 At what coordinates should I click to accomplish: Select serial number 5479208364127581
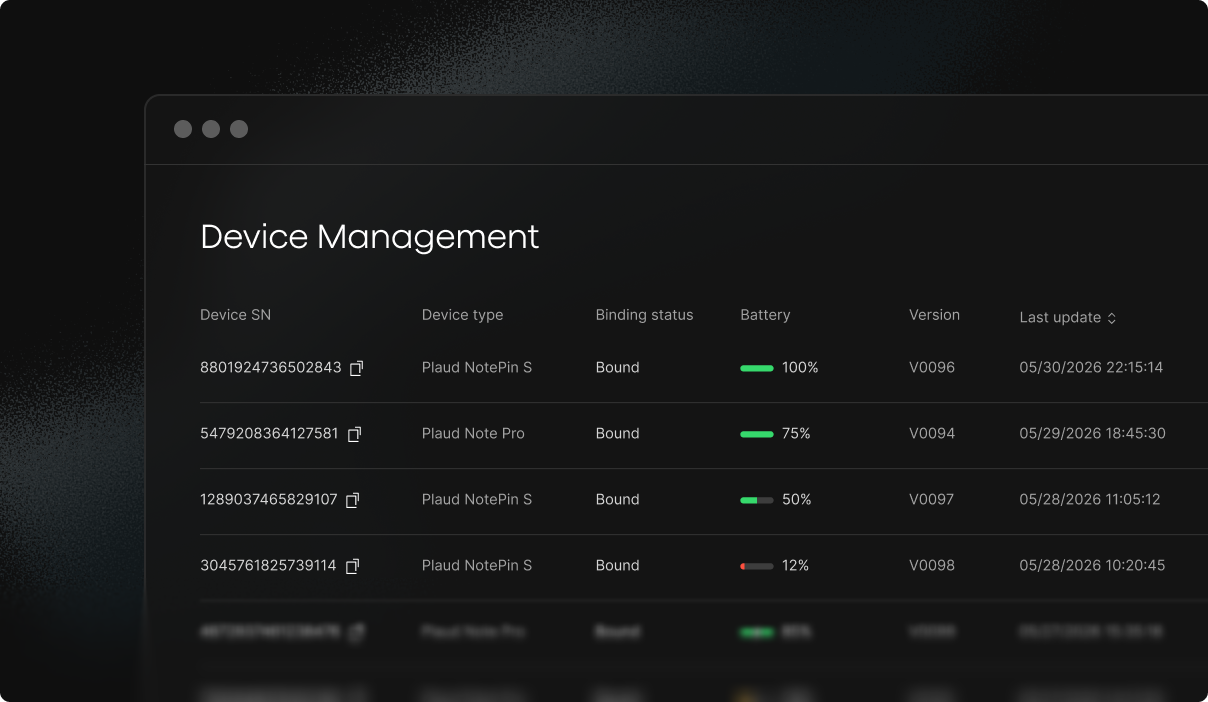[269, 434]
